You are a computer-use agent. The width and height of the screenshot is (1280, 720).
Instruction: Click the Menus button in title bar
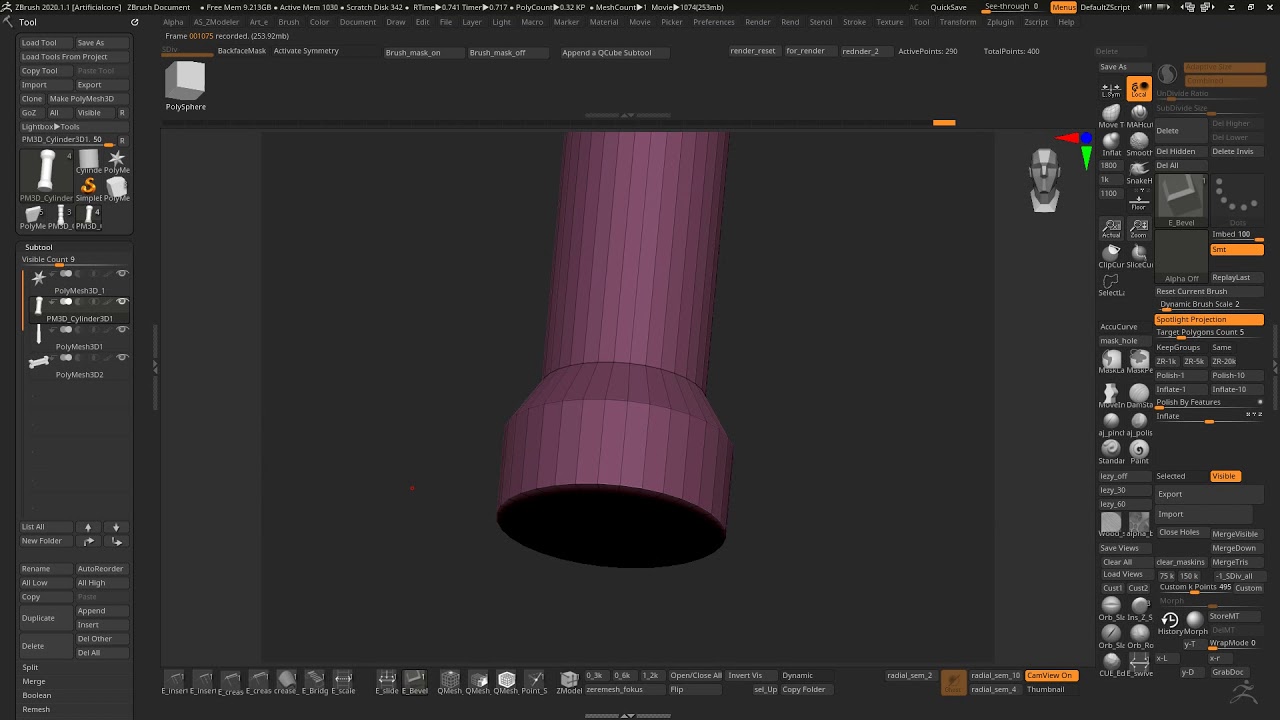tap(1063, 7)
